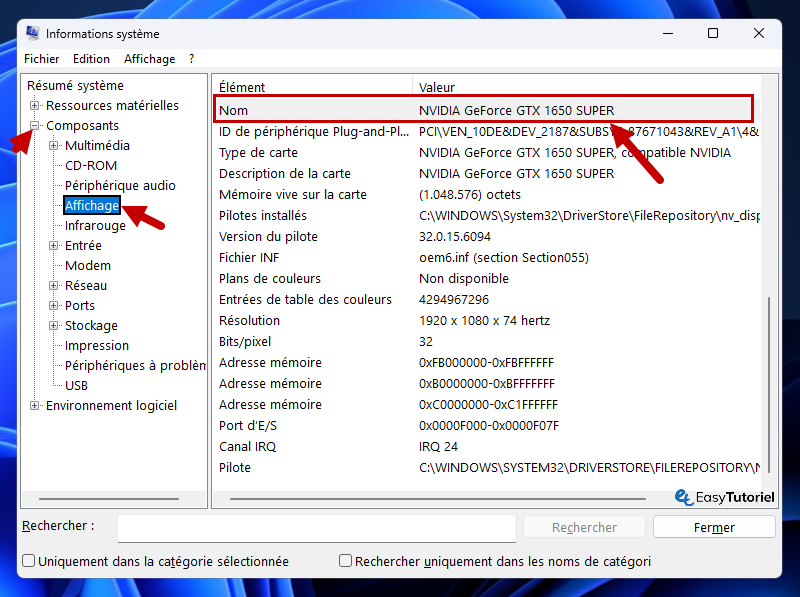800x597 pixels.
Task: Click the Fermer button
Action: point(714,527)
